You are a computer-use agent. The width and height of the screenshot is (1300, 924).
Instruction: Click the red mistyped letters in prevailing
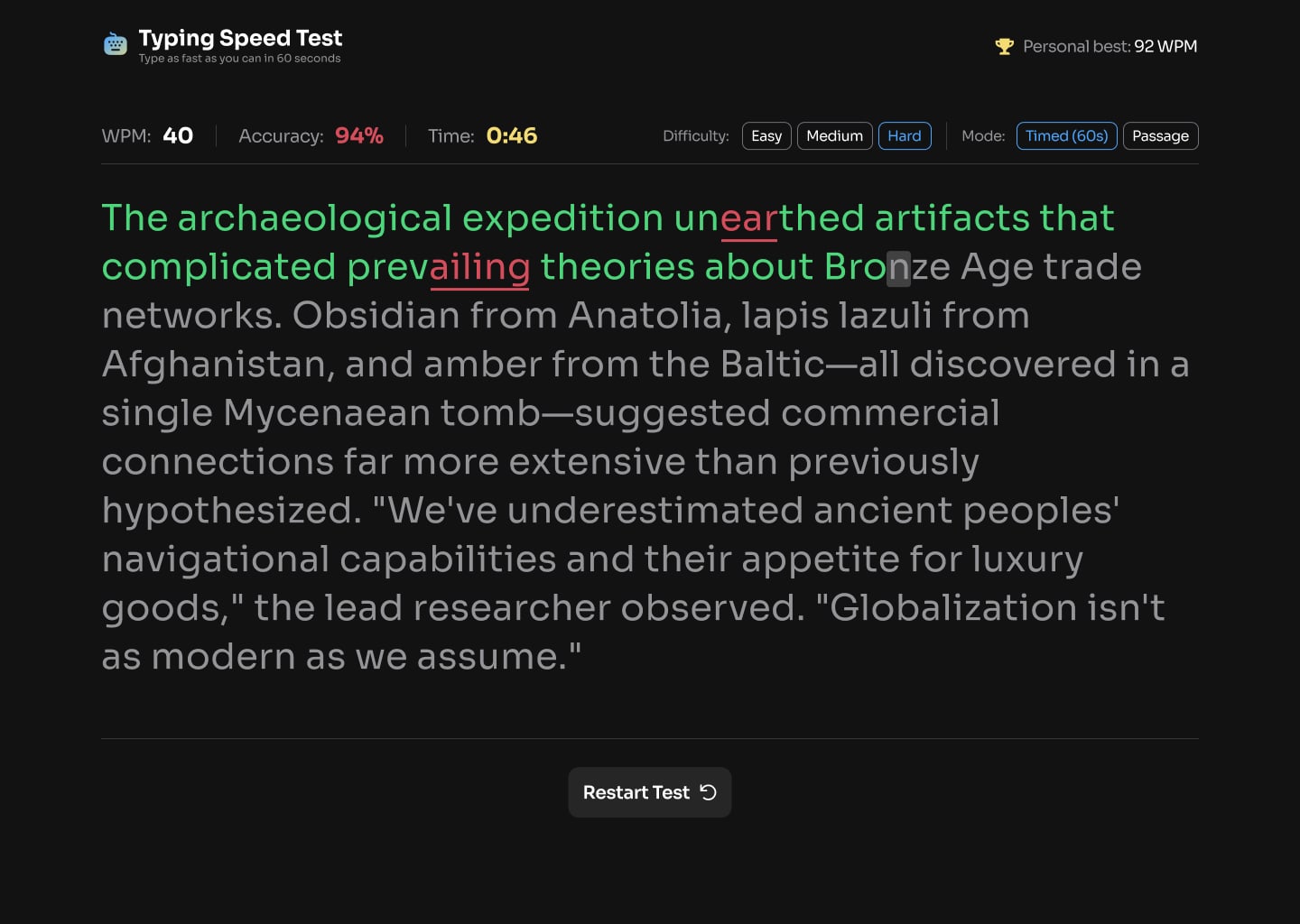click(479, 268)
